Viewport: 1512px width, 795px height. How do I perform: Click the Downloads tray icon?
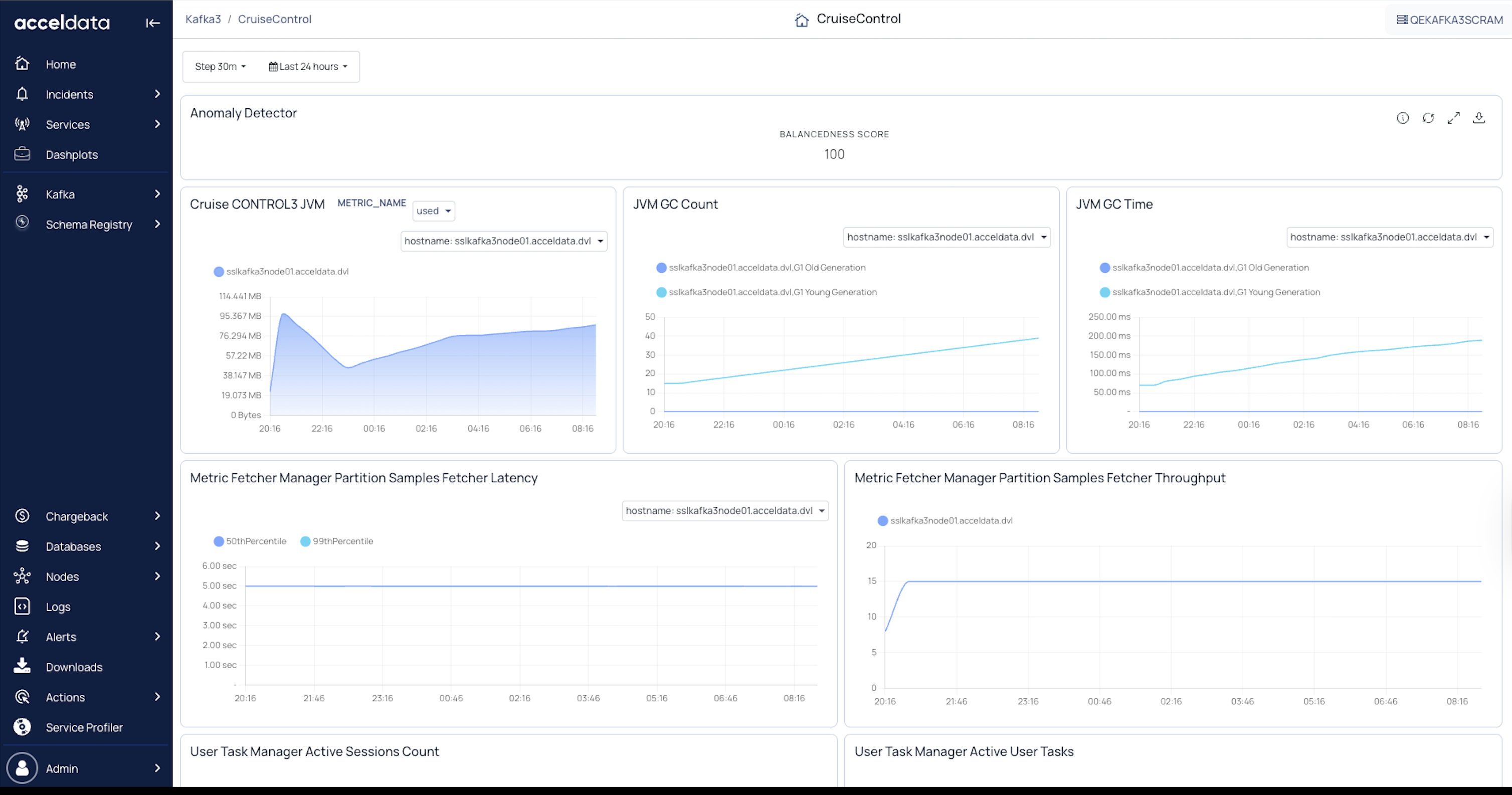point(22,665)
